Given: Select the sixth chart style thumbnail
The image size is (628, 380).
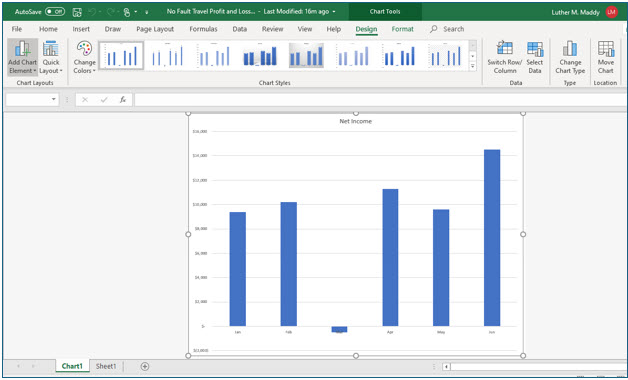Looking at the screenshot, I should [x=353, y=55].
